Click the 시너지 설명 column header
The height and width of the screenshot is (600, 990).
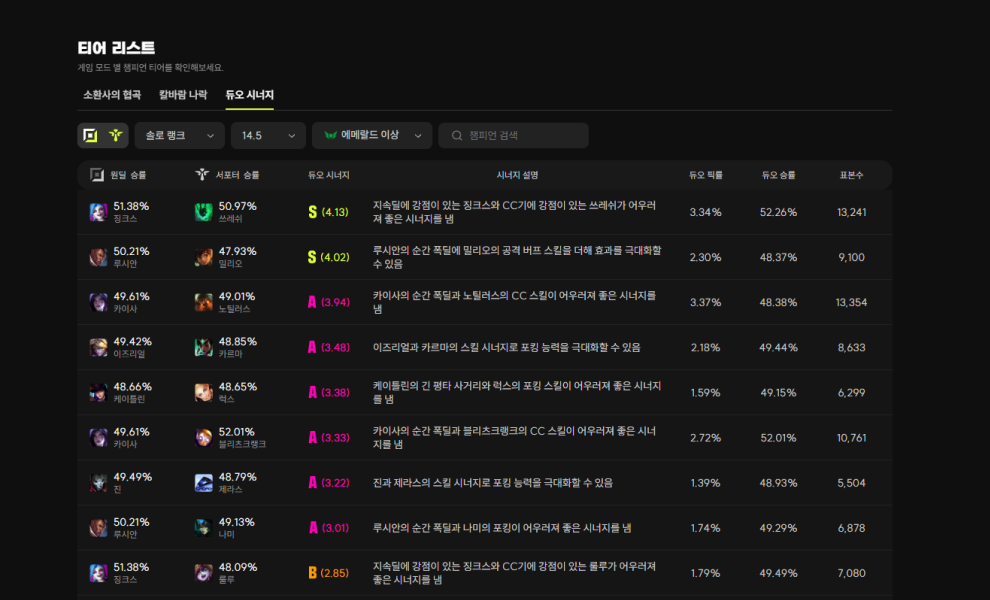[x=517, y=175]
